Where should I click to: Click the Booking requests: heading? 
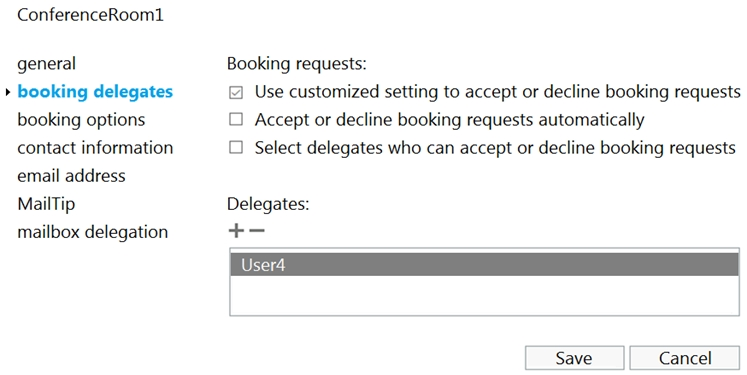[297, 64]
